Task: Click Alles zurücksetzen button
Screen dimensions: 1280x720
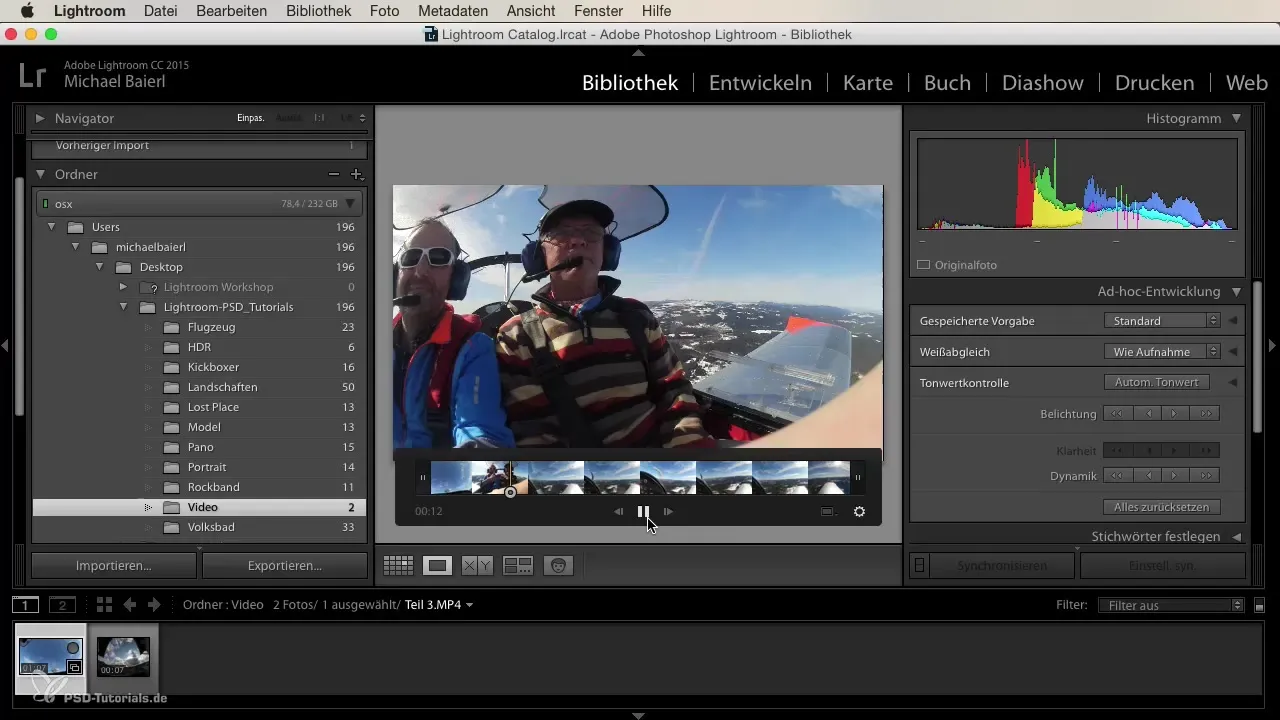Action: tap(1162, 507)
